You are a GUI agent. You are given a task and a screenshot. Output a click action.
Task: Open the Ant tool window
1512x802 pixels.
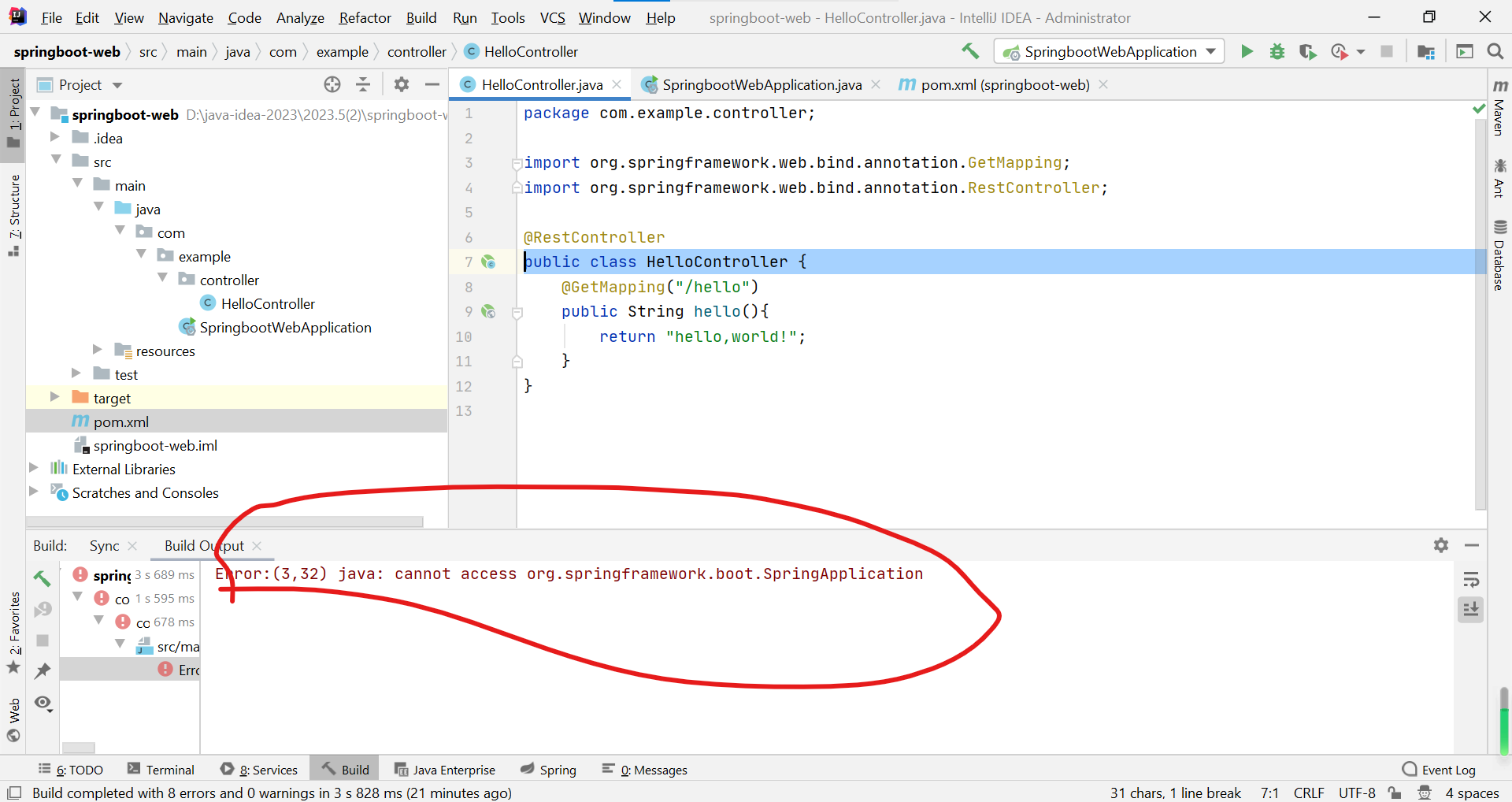click(x=1499, y=177)
